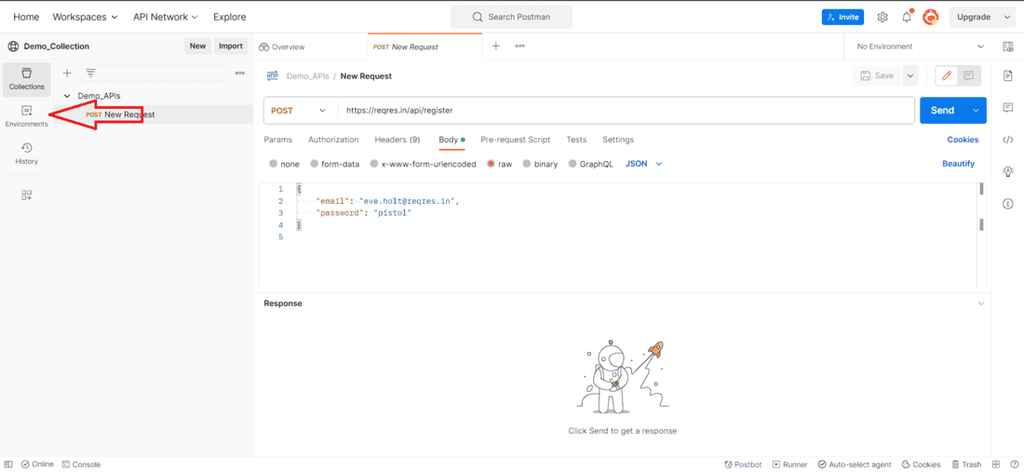Open the configure workspace sidebar icon
Viewport: 1024px width, 472px height.
point(27,195)
